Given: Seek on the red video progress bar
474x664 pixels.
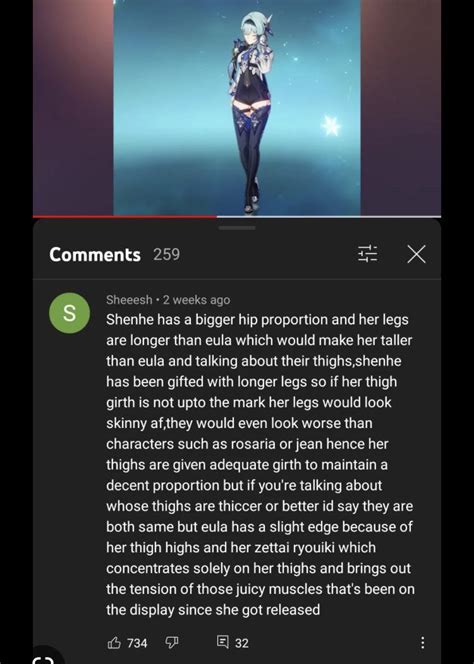Looking at the screenshot, I should (x=125, y=216).
